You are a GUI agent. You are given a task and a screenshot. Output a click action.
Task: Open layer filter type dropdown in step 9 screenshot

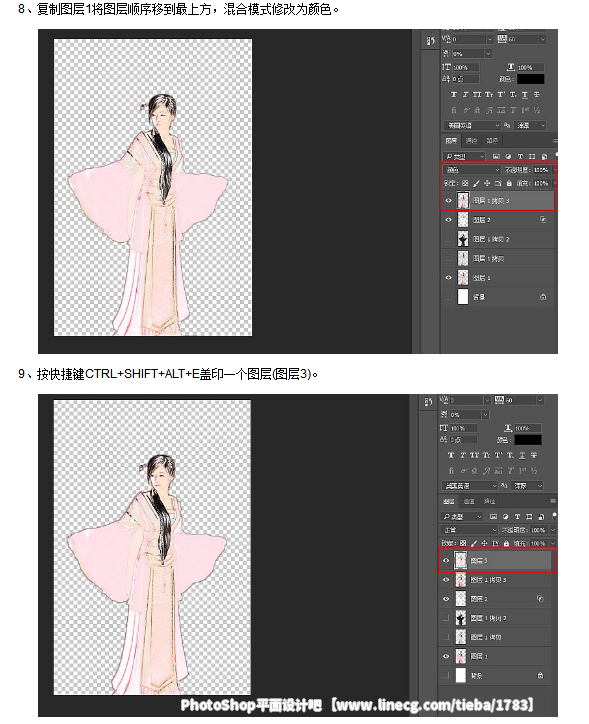pos(462,517)
